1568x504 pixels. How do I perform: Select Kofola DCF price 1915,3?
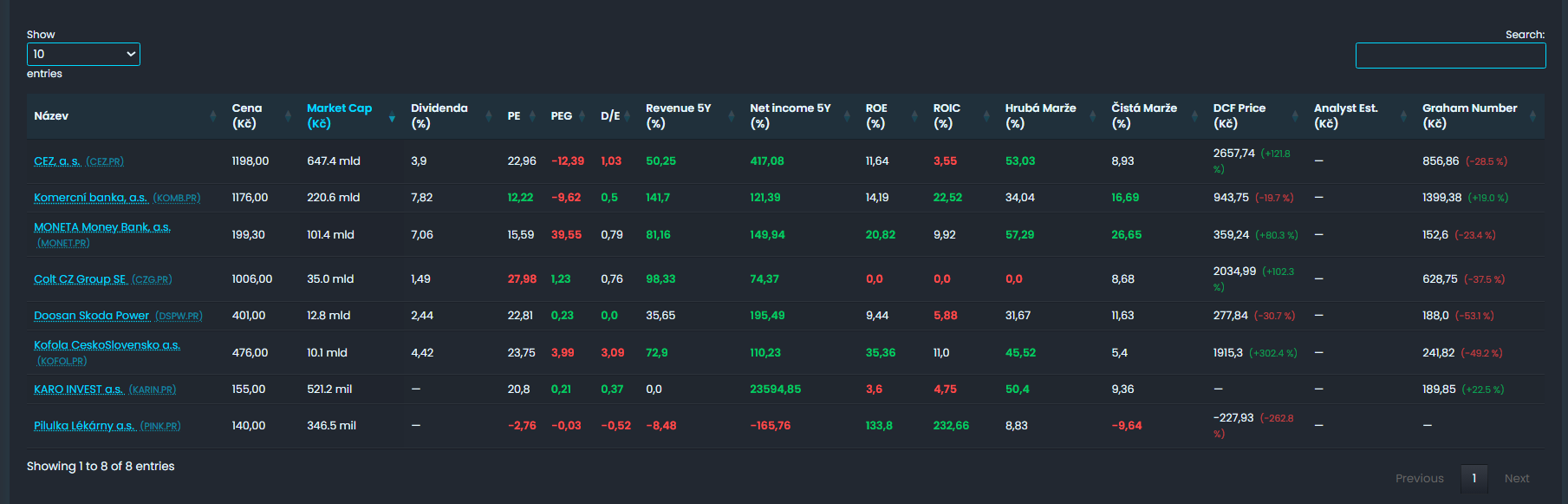point(1228,353)
